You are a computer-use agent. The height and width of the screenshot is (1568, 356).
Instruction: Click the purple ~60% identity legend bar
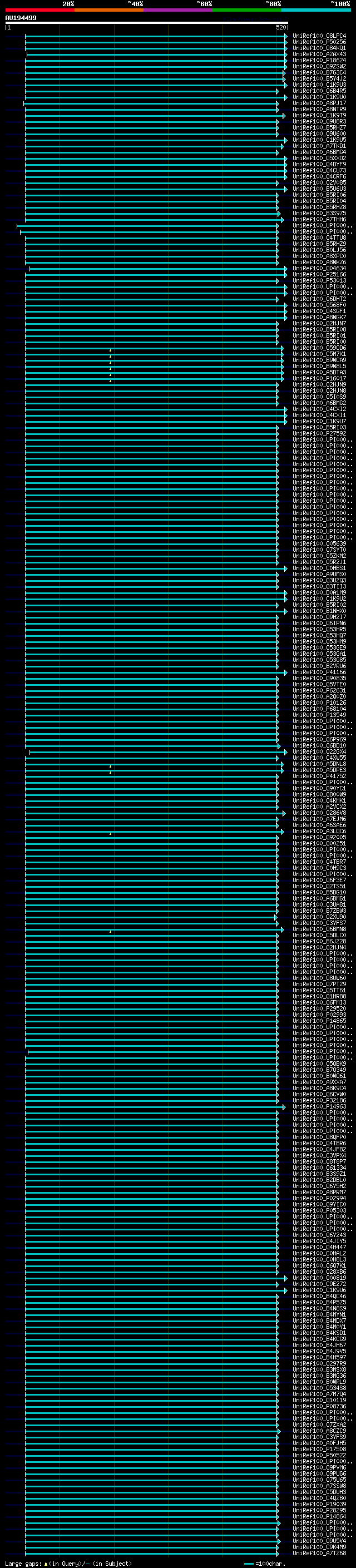[177, 10]
